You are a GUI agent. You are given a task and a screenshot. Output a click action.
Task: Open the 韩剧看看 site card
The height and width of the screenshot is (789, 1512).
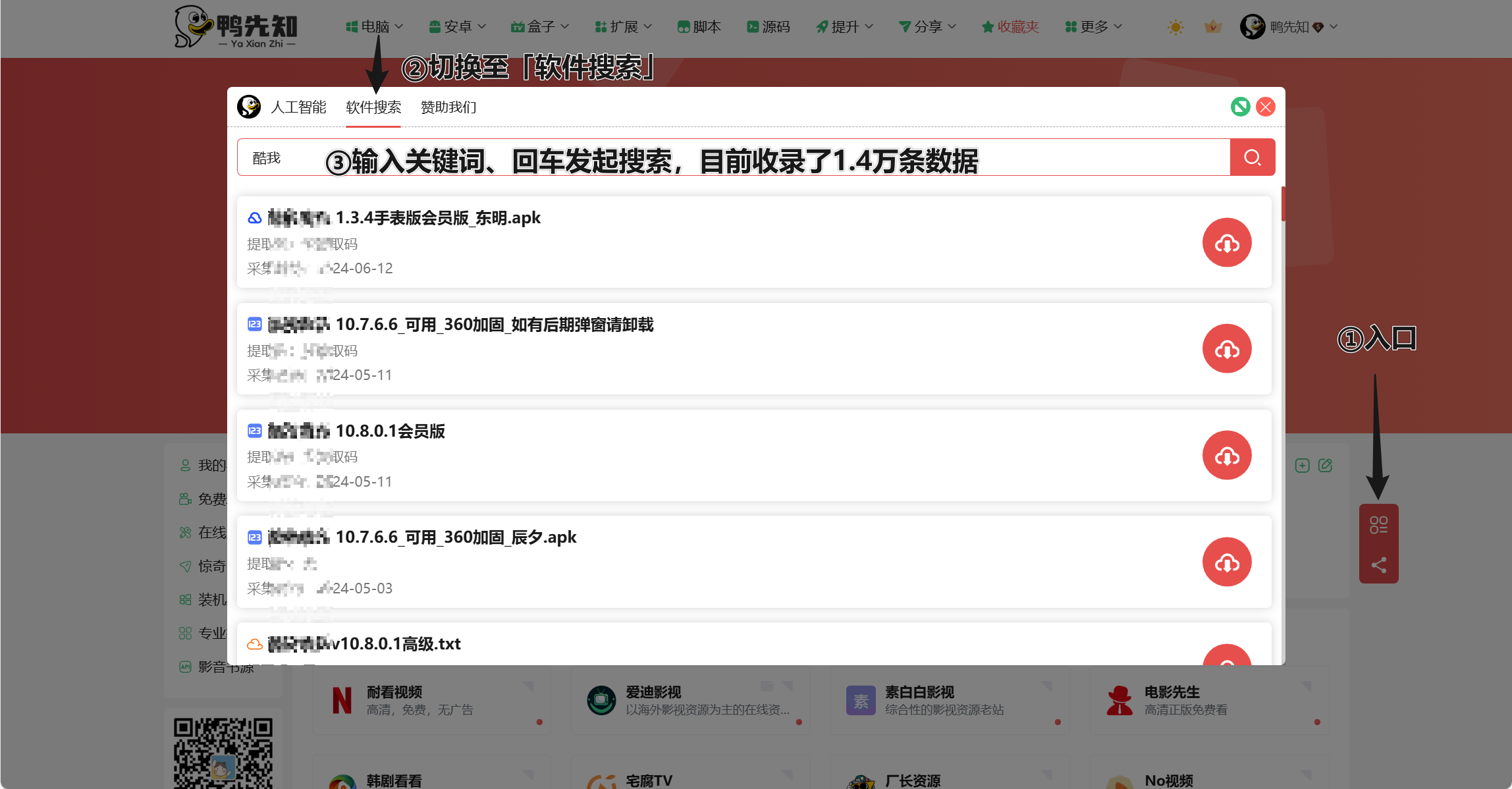pyautogui.click(x=432, y=773)
